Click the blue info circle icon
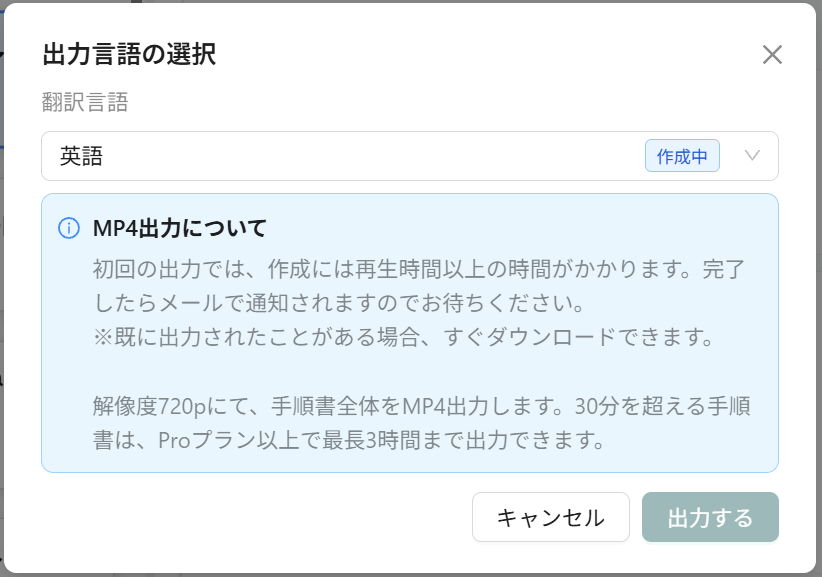The width and height of the screenshot is (822, 577). [x=69, y=228]
